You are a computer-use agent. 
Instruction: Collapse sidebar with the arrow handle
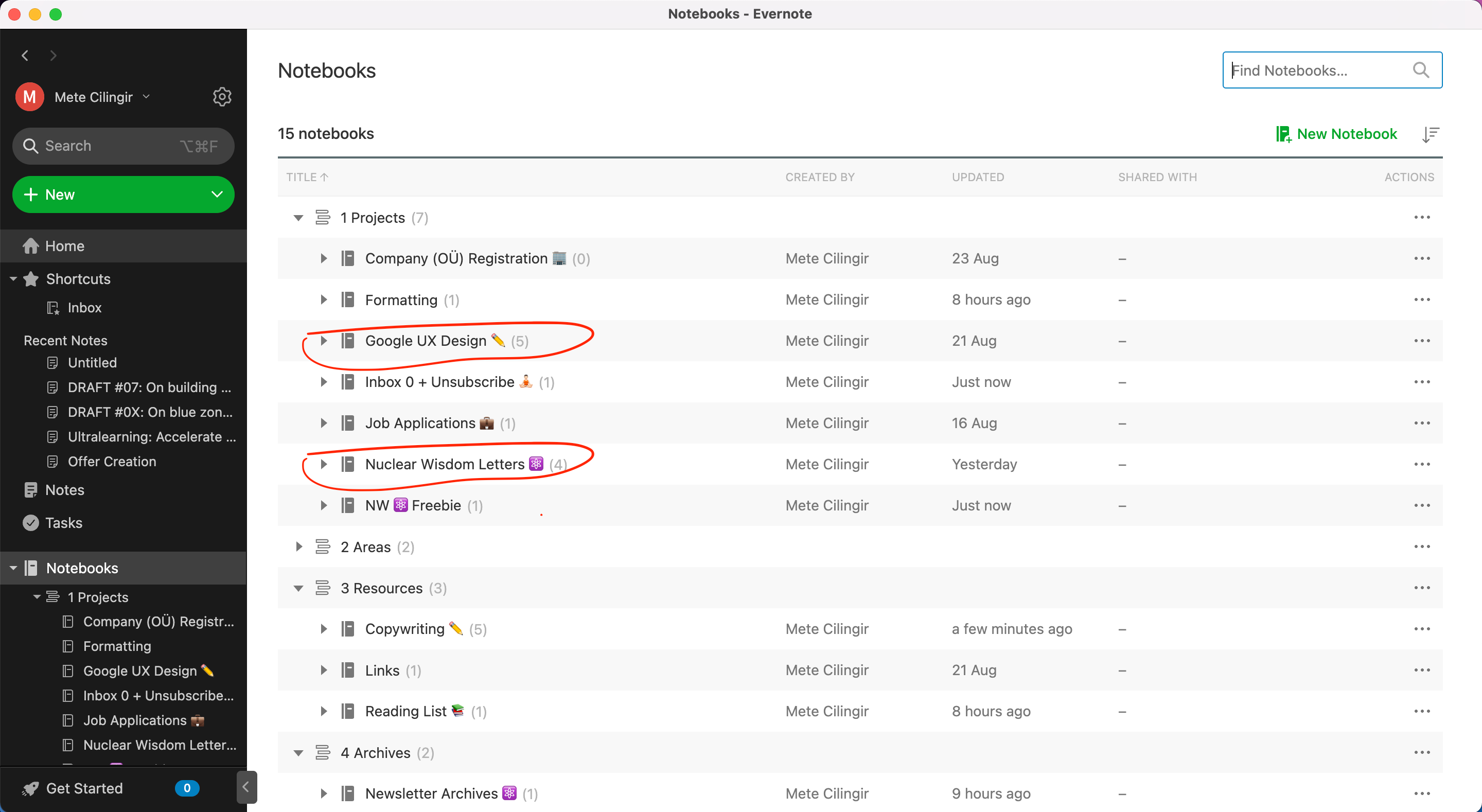tap(246, 787)
